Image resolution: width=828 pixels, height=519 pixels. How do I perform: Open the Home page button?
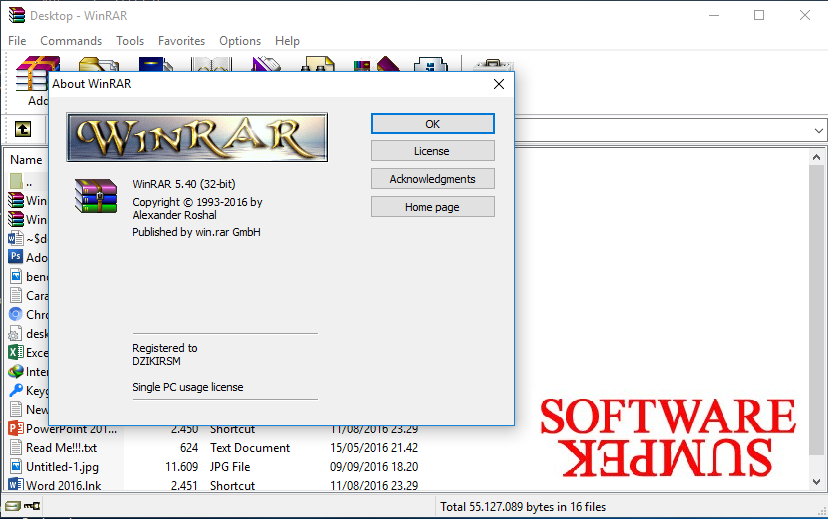(x=432, y=207)
